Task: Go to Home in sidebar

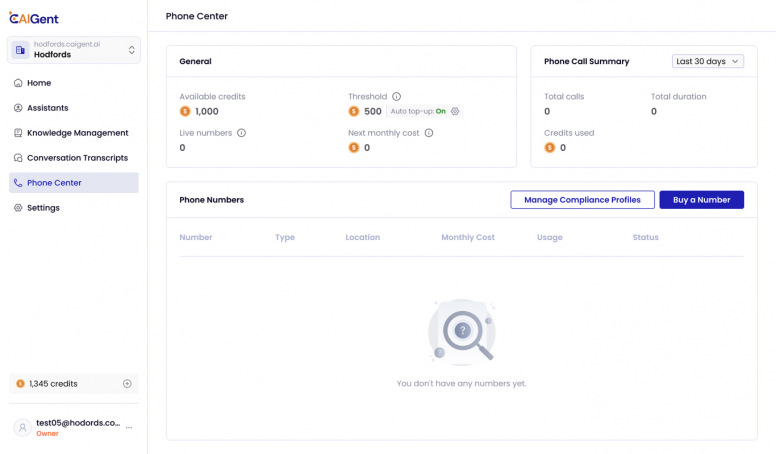Action: pos(39,83)
